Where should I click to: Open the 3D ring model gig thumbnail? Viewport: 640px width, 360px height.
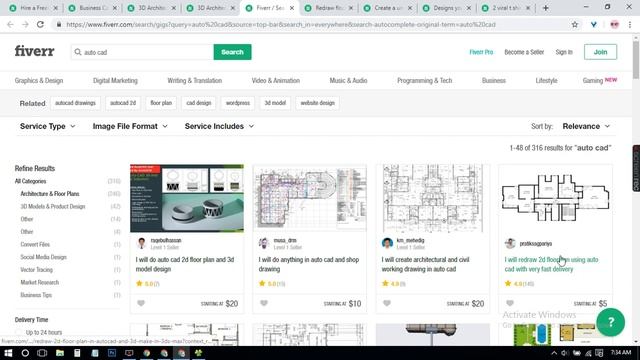click(187, 198)
